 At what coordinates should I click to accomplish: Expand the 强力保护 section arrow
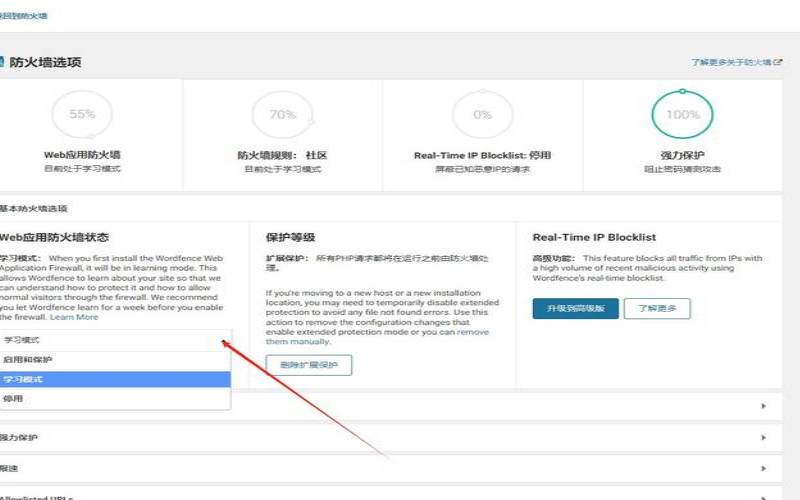click(x=764, y=438)
